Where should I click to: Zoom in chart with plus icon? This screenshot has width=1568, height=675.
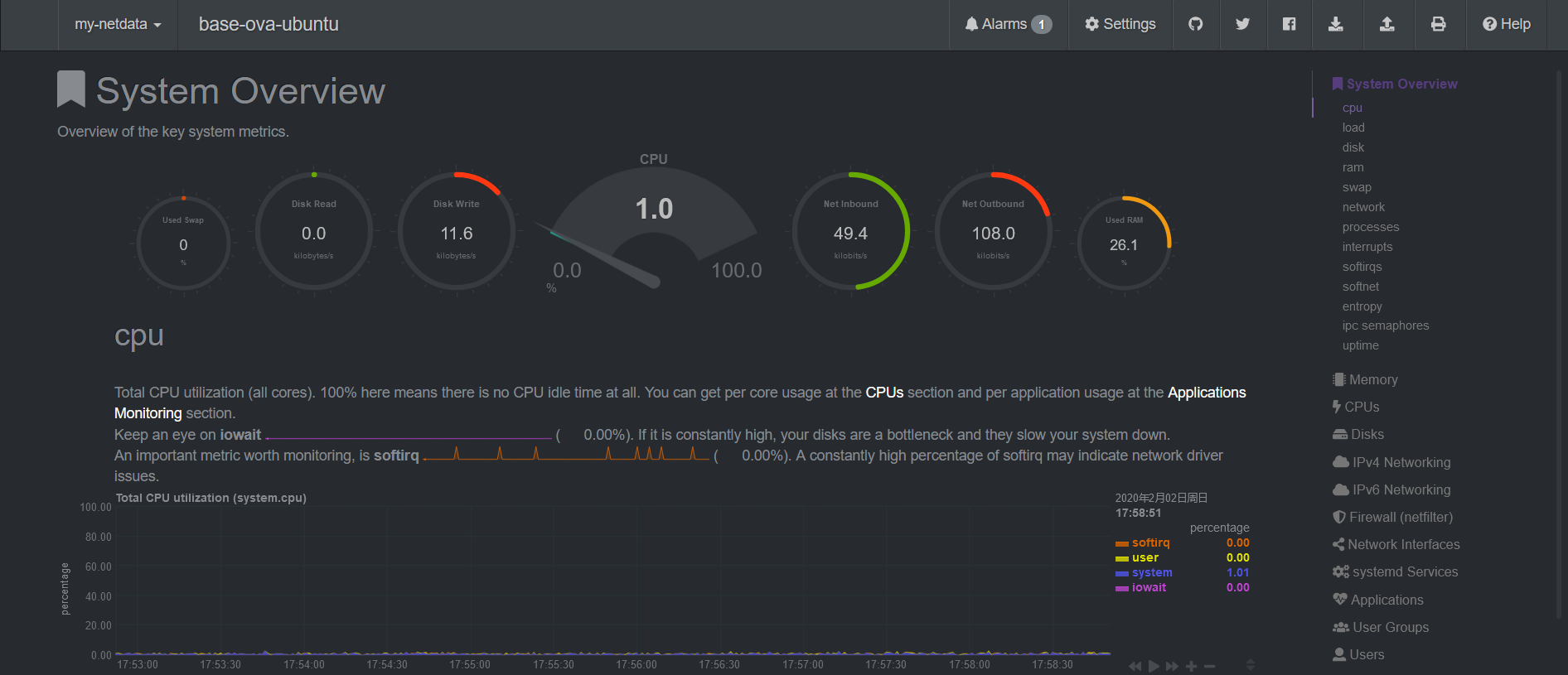tap(1191, 666)
